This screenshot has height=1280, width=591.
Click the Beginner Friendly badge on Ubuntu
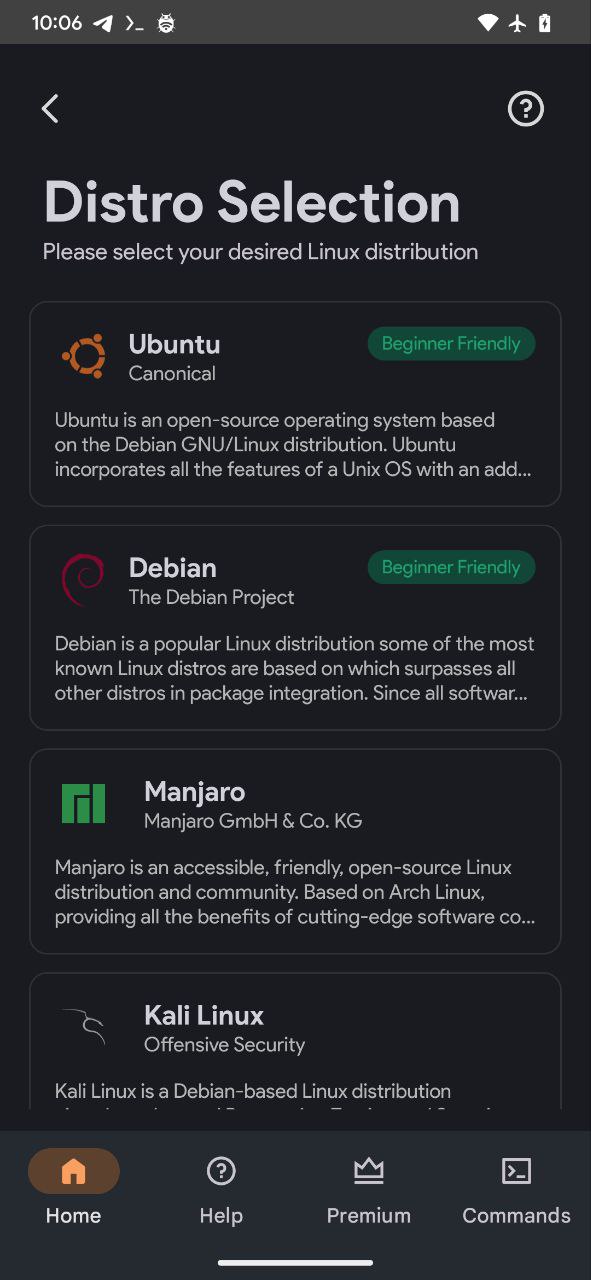[451, 343]
